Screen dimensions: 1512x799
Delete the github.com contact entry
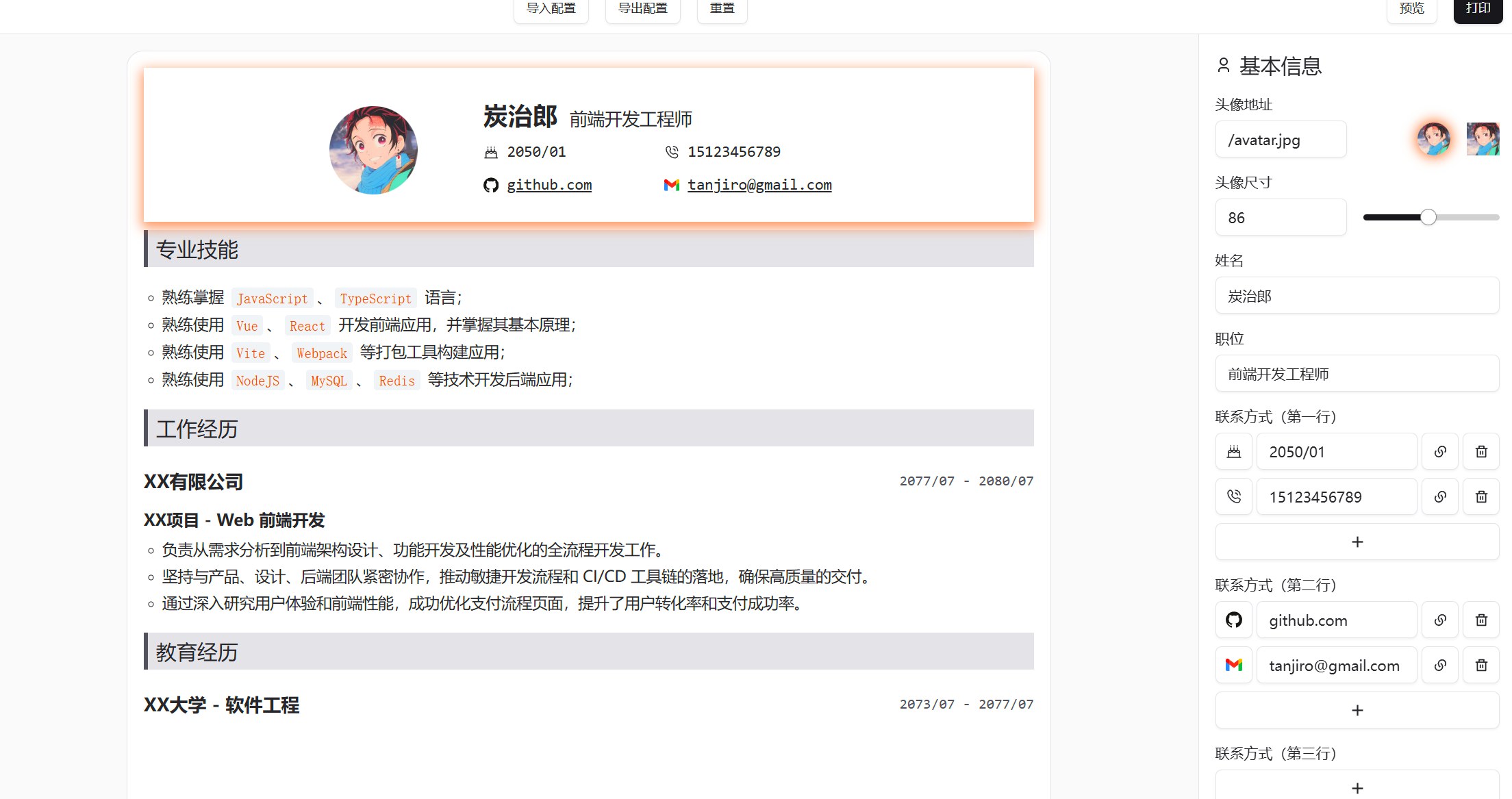1481,620
